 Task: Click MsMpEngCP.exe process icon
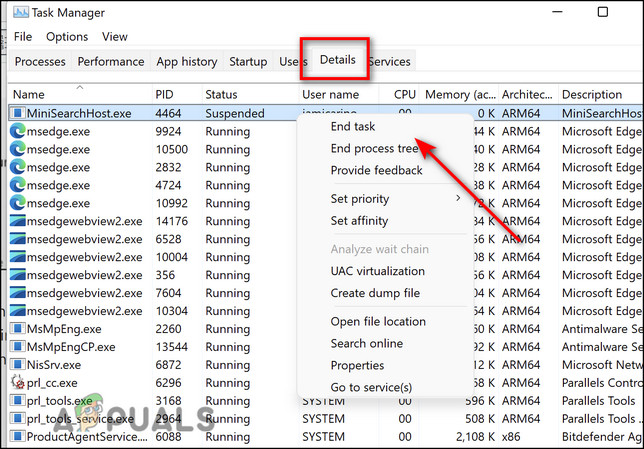(x=18, y=347)
